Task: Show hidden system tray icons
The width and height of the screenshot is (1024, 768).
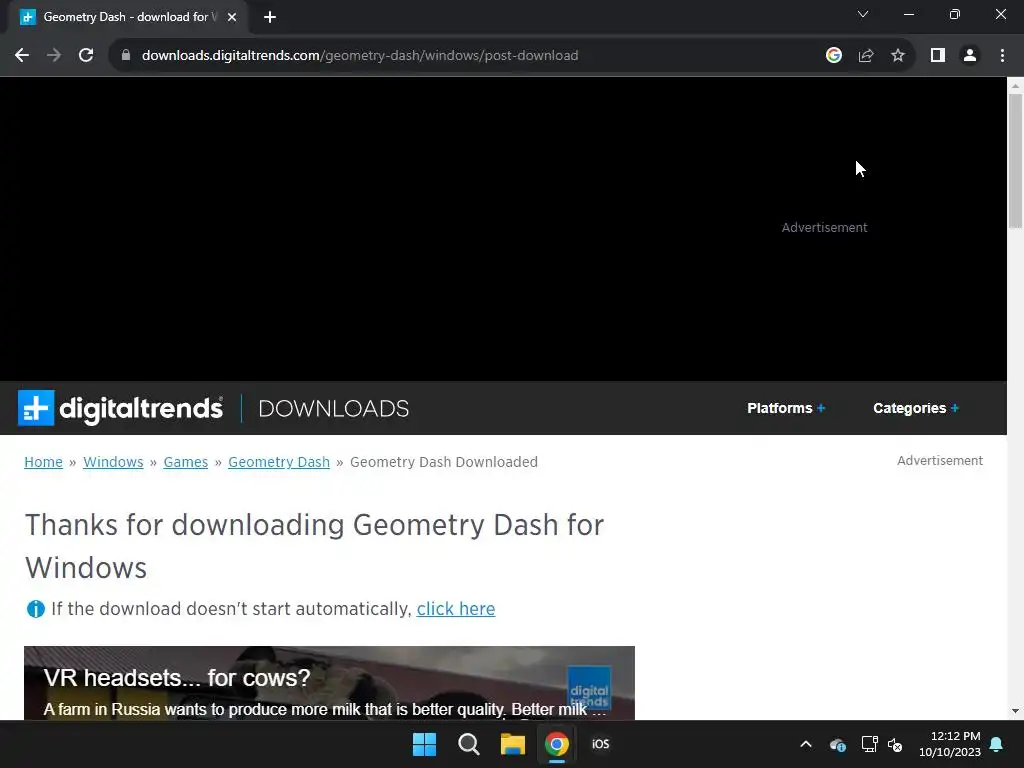Action: (806, 744)
